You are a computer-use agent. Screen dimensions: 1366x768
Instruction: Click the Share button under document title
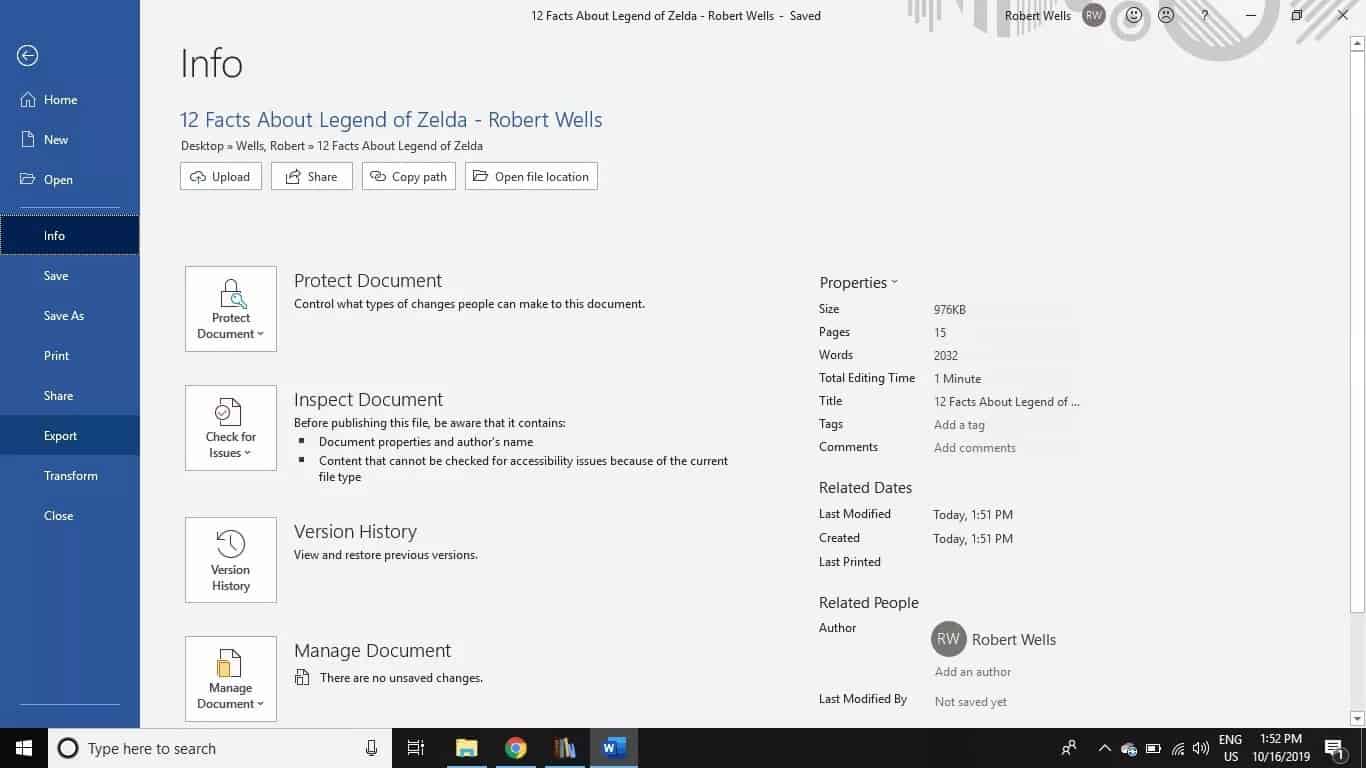tap(312, 177)
